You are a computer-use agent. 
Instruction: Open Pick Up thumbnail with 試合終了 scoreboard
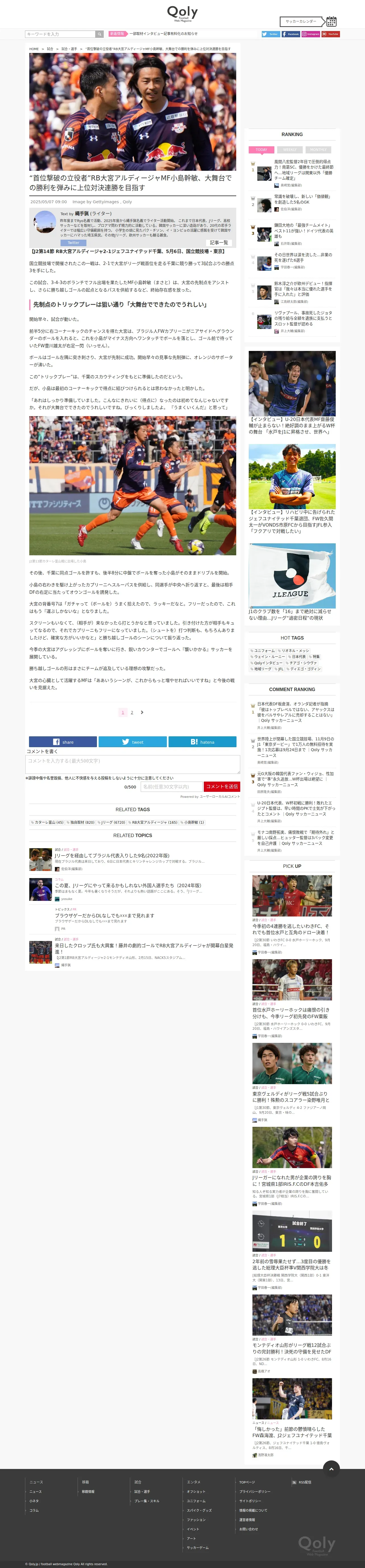tap(292, 1231)
